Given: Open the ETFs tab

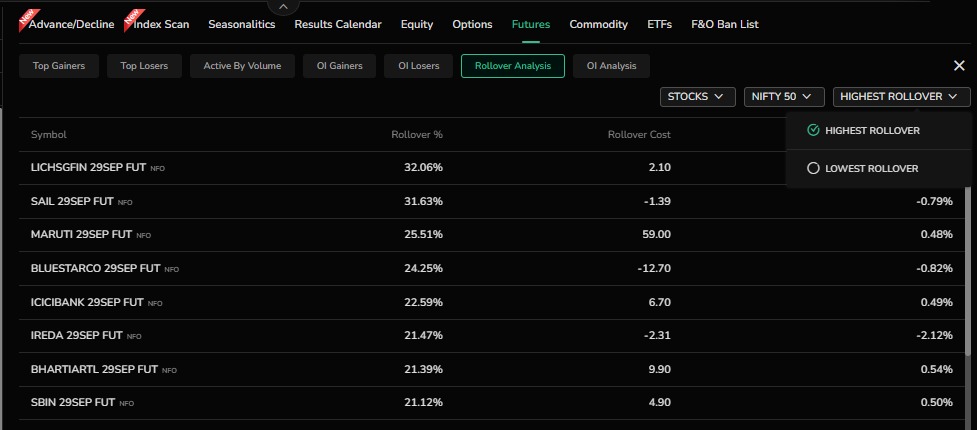Looking at the screenshot, I should click(x=659, y=24).
